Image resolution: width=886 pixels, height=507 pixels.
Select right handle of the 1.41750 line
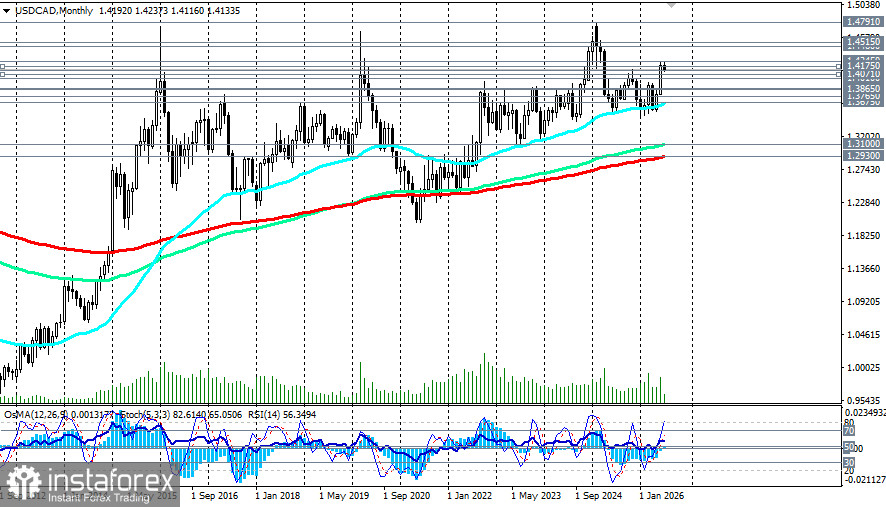pos(839,67)
